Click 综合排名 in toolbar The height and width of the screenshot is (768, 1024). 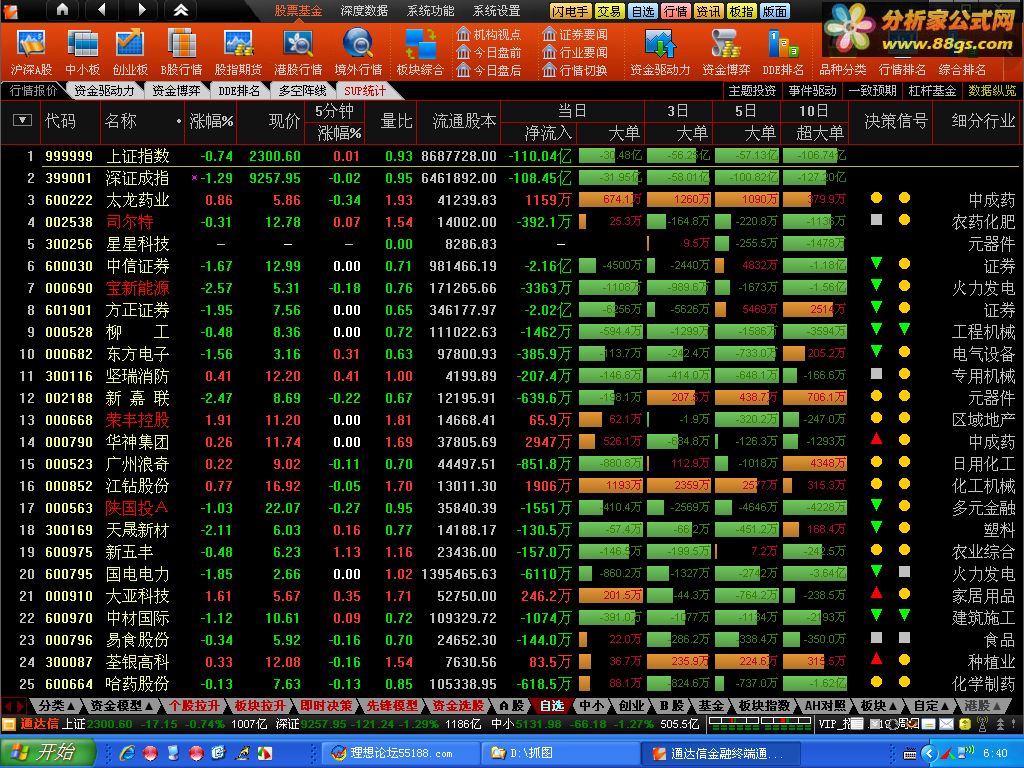pos(962,69)
